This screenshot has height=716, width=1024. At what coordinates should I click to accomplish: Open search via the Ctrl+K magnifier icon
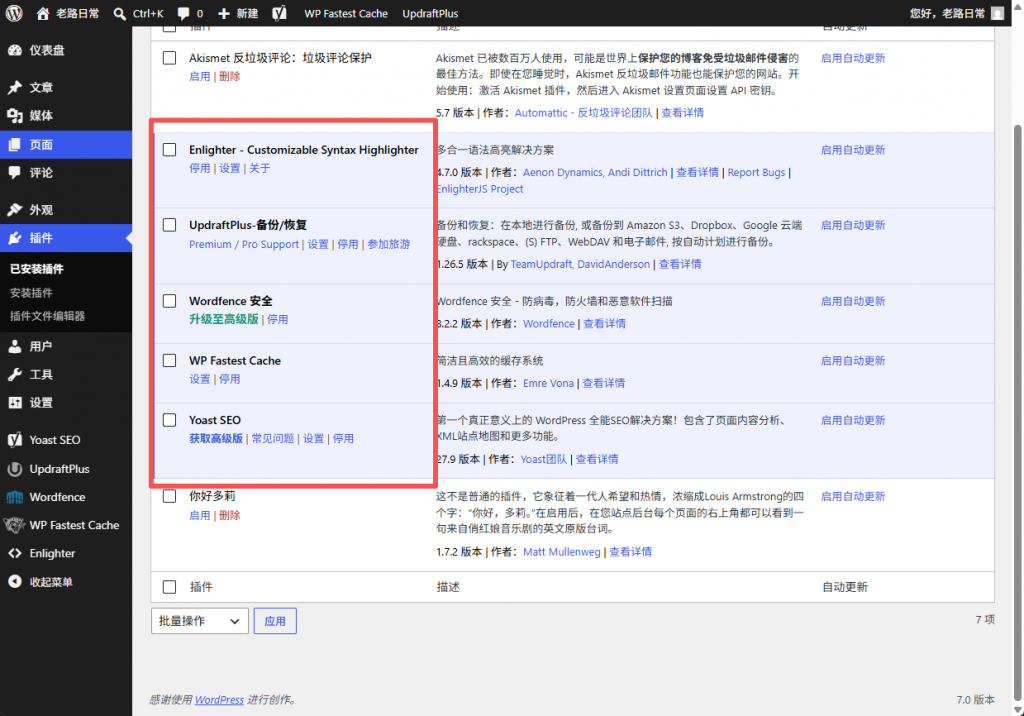pyautogui.click(x=120, y=13)
